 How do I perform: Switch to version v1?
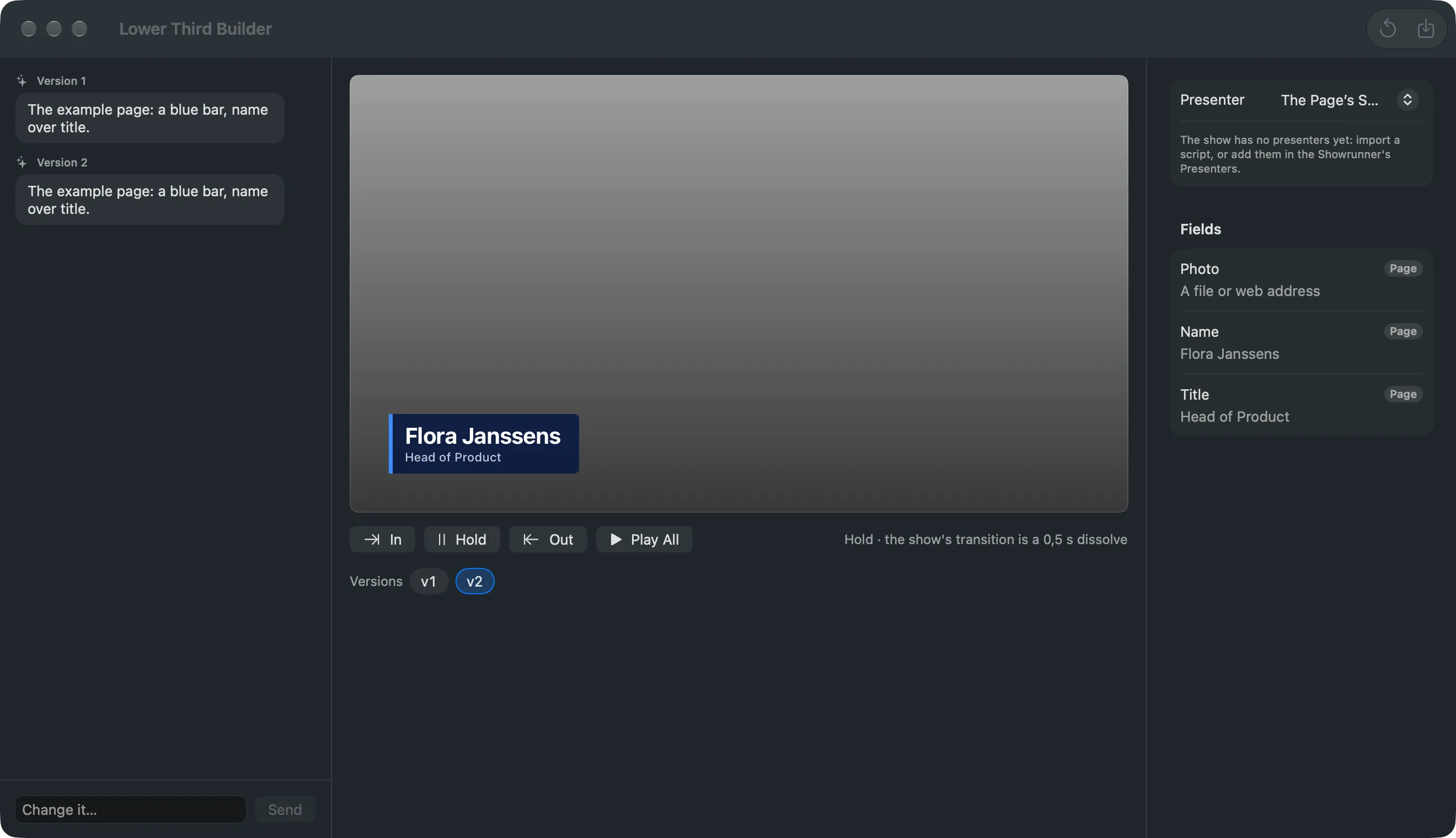(x=429, y=581)
